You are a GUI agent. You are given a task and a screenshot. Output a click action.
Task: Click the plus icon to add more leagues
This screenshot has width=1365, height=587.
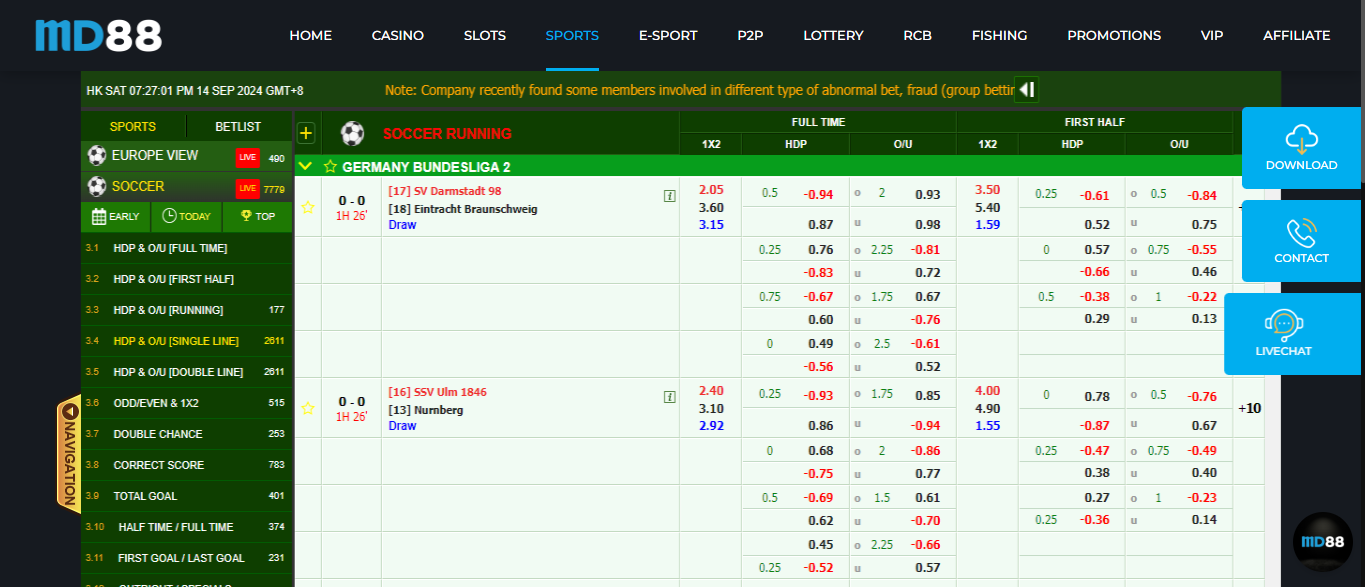(307, 132)
